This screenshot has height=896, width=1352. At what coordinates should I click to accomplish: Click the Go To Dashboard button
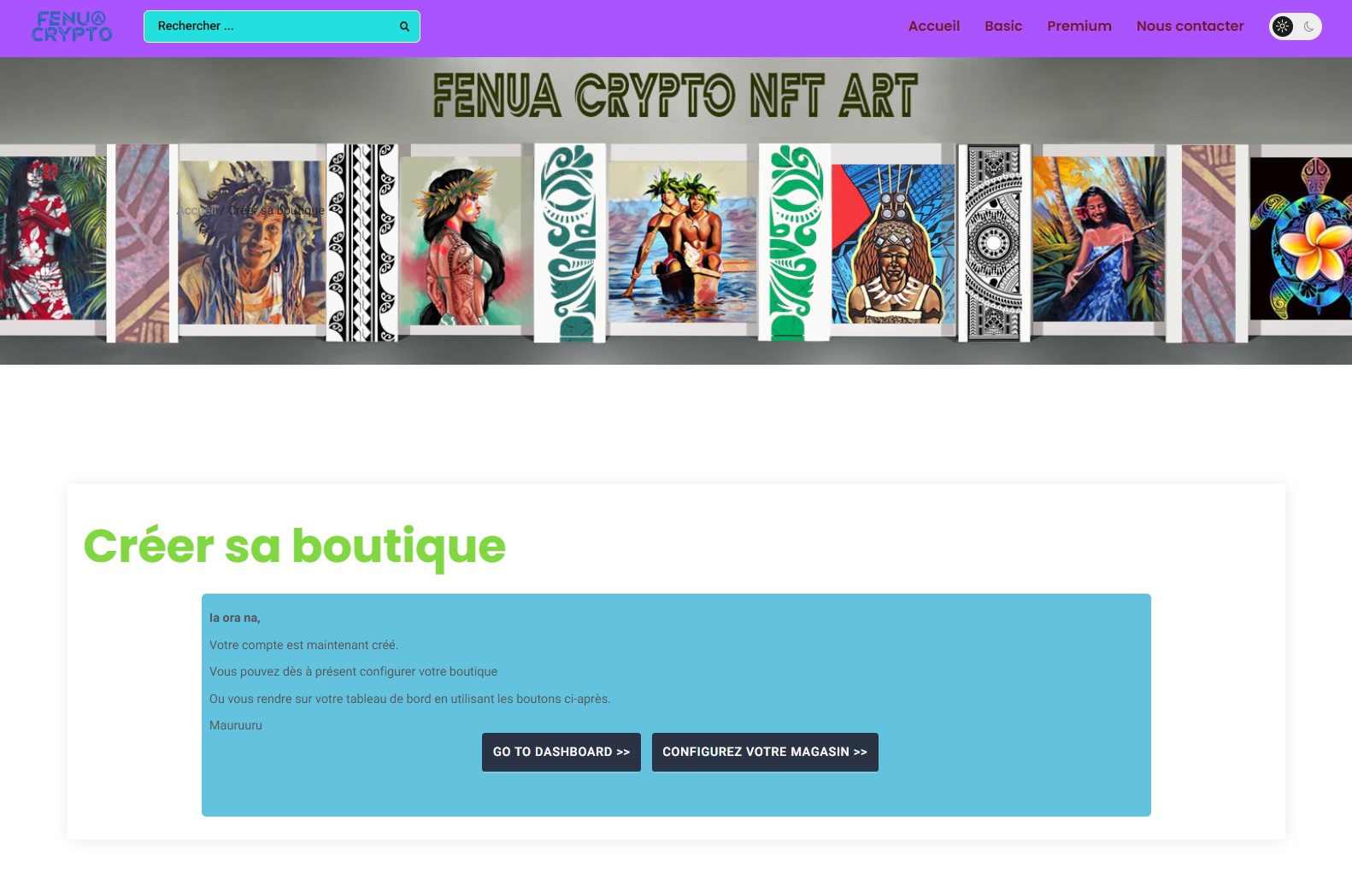pyautogui.click(x=561, y=753)
